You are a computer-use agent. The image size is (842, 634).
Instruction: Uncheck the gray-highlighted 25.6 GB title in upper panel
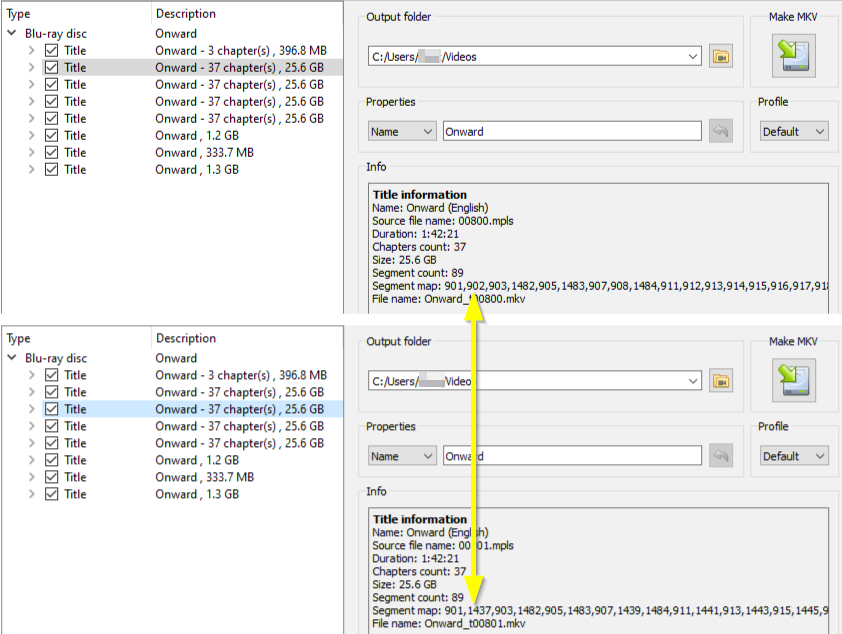[52, 68]
